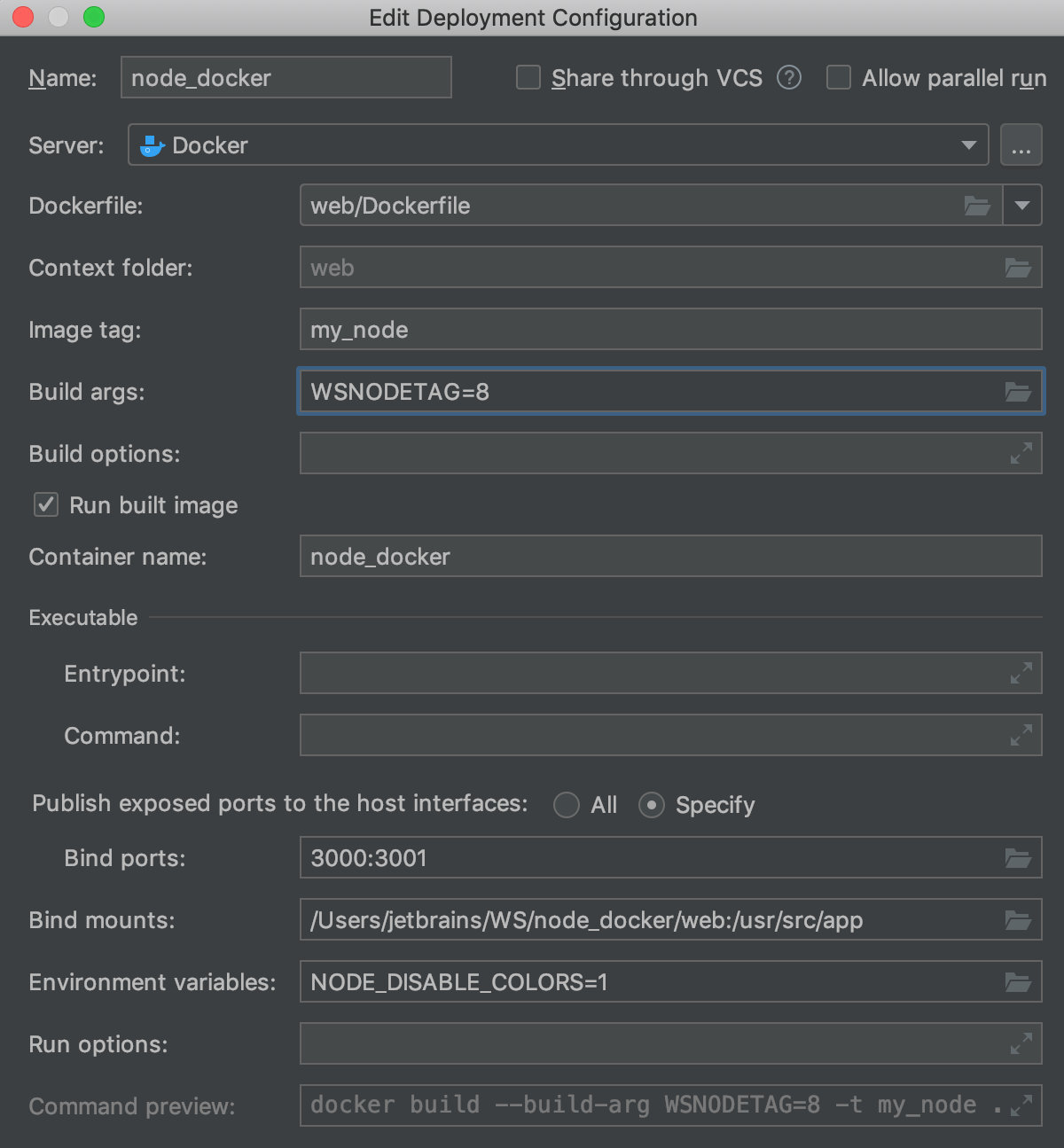Expand the Command field
1064x1148 pixels.
[1021, 735]
